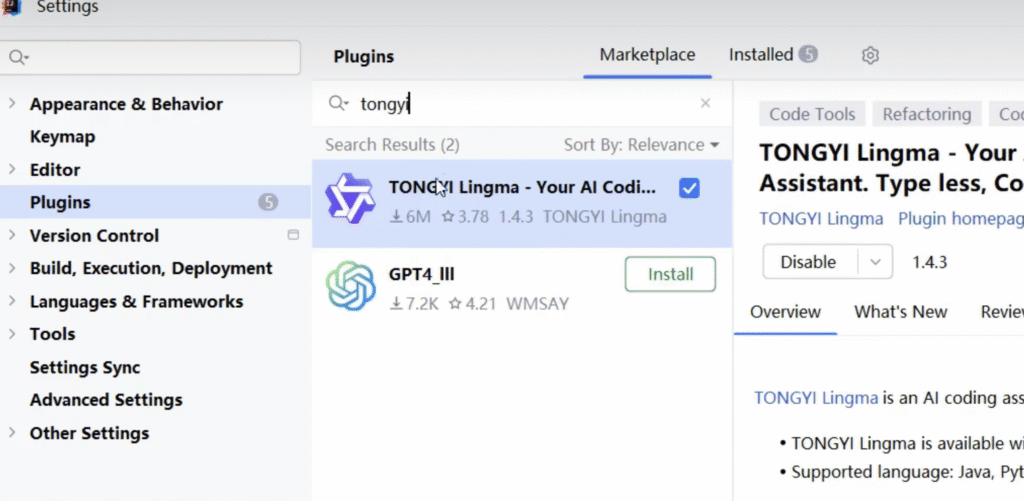
Task: Click the plugins settings gear icon
Action: point(870,56)
